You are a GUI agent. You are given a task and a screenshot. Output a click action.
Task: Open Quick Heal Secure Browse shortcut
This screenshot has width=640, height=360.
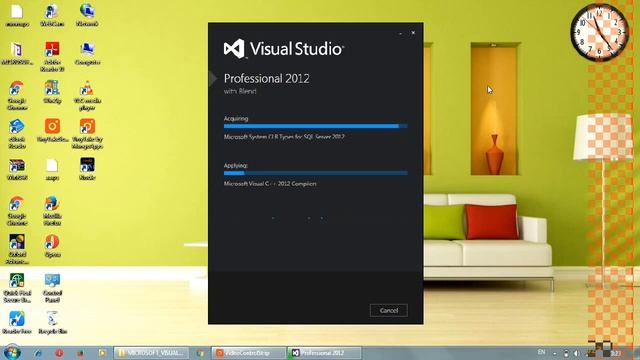coord(17,288)
